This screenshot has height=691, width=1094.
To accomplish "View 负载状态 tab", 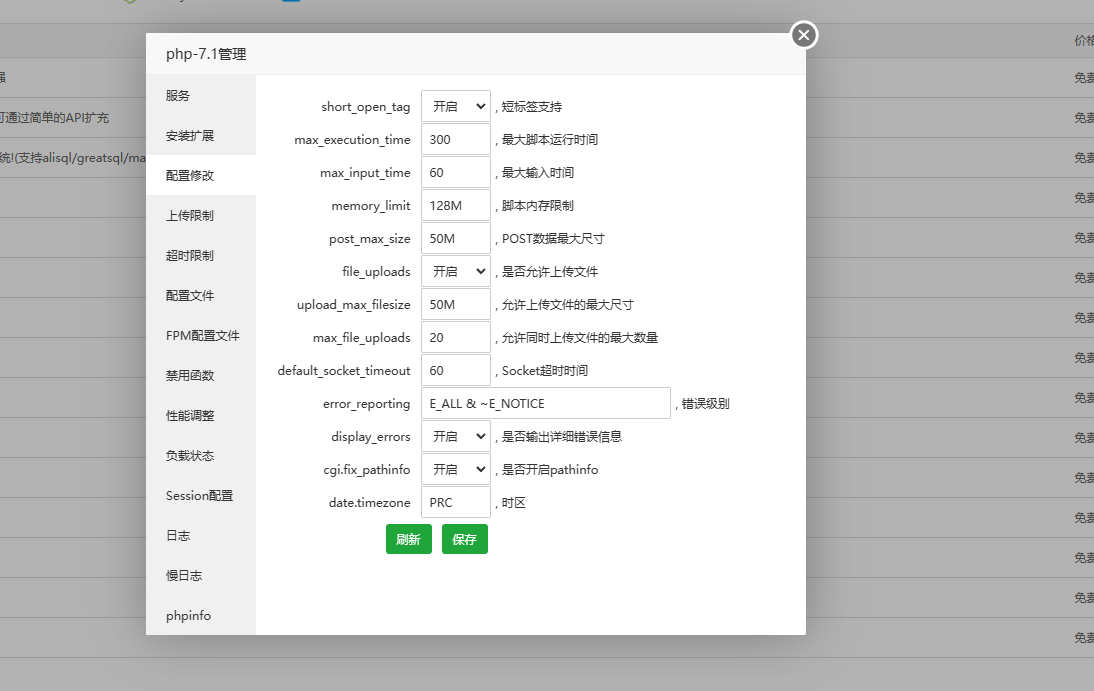I will 201,456.
